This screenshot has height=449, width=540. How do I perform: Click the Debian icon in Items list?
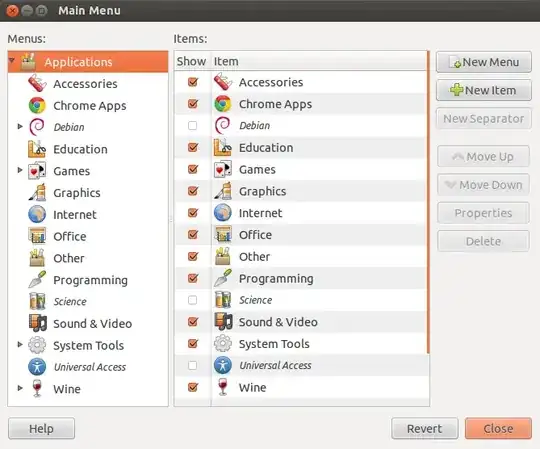222,126
